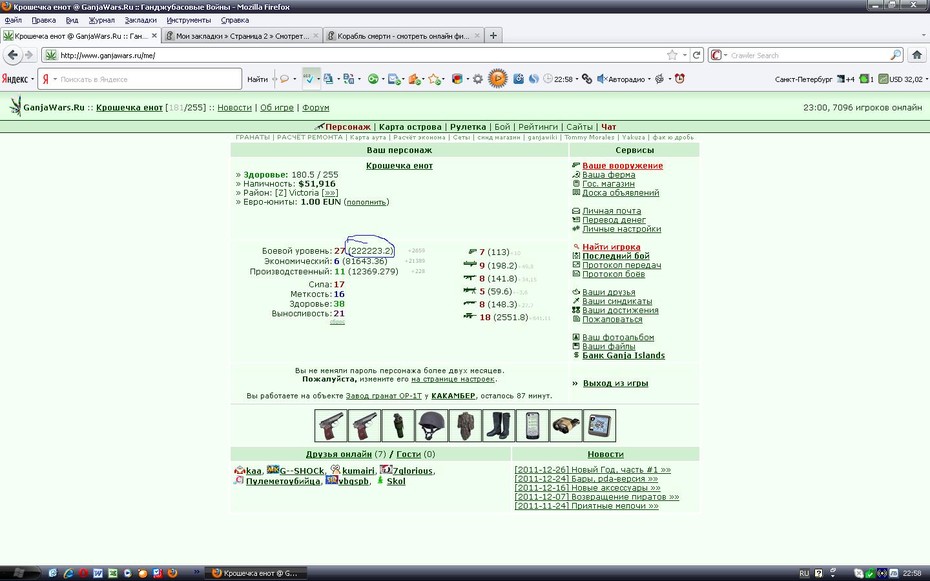Open the Рулетка link
The width and height of the screenshot is (930, 581).
(468, 127)
